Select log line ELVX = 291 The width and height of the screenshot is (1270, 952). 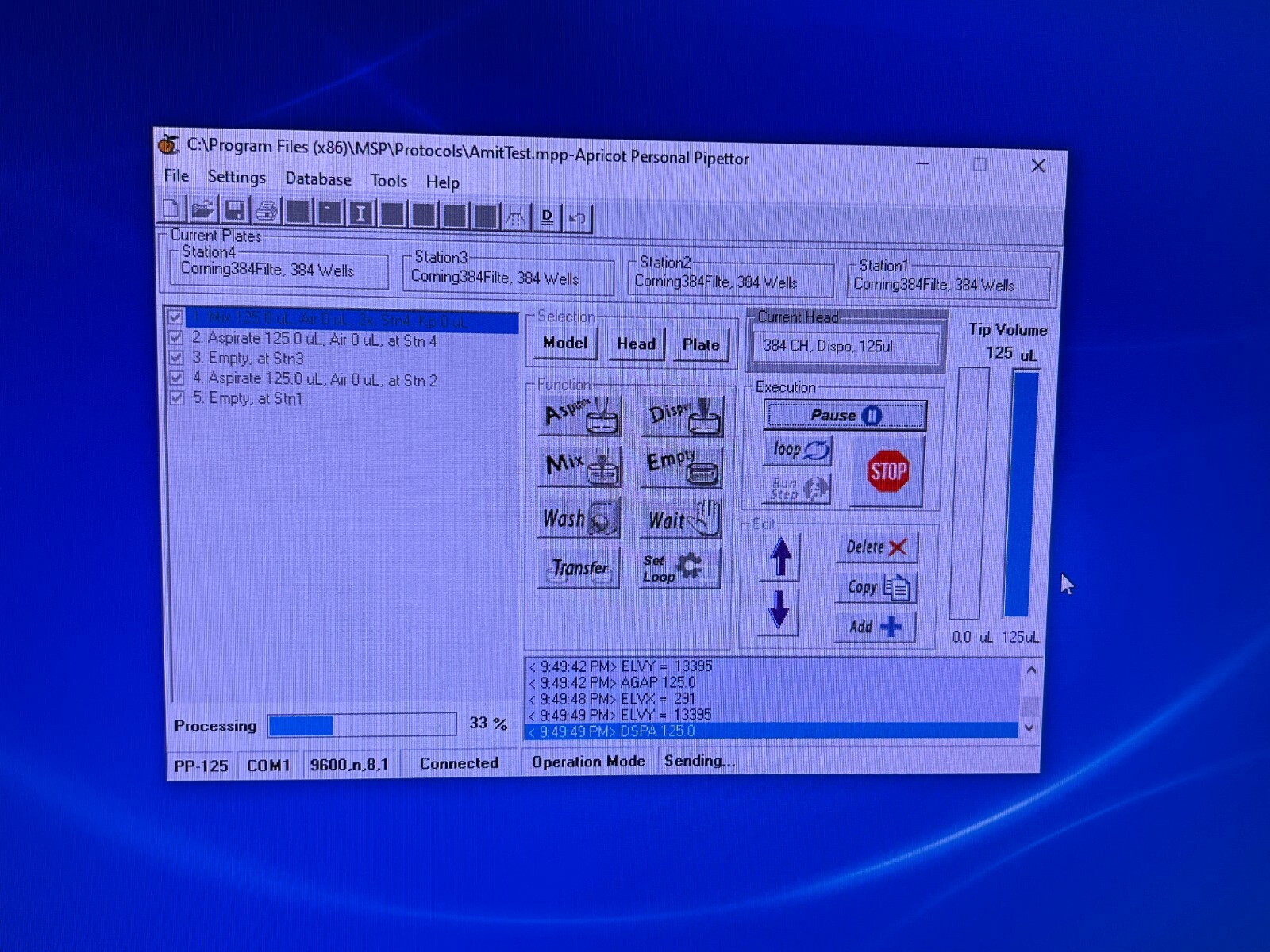612,699
